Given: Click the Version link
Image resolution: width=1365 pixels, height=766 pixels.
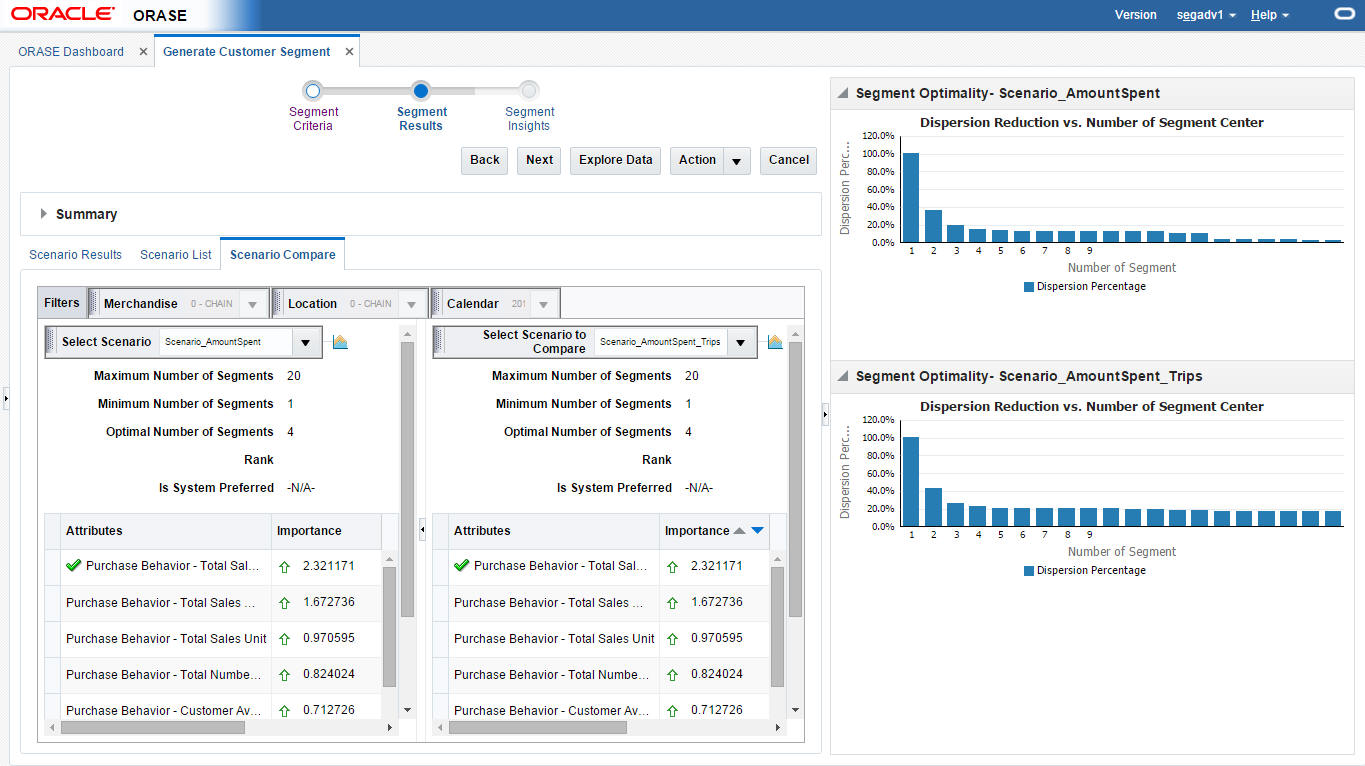Looking at the screenshot, I should coord(1135,15).
